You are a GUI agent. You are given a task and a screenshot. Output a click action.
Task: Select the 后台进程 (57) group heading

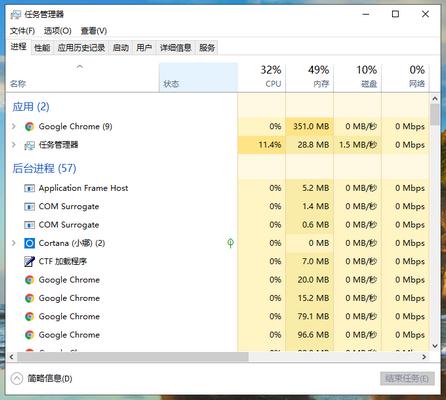tap(44, 168)
